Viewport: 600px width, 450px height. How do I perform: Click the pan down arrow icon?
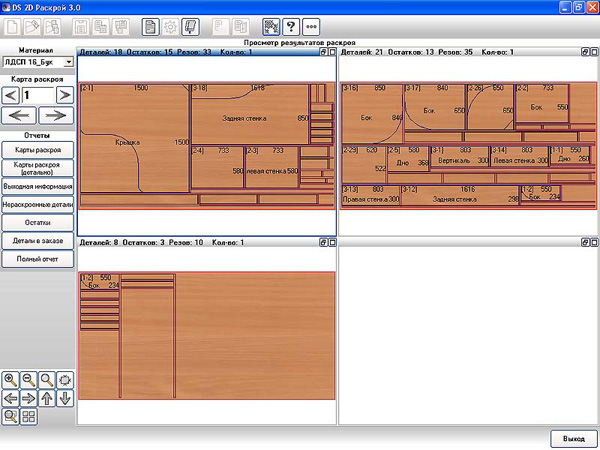coord(65,398)
